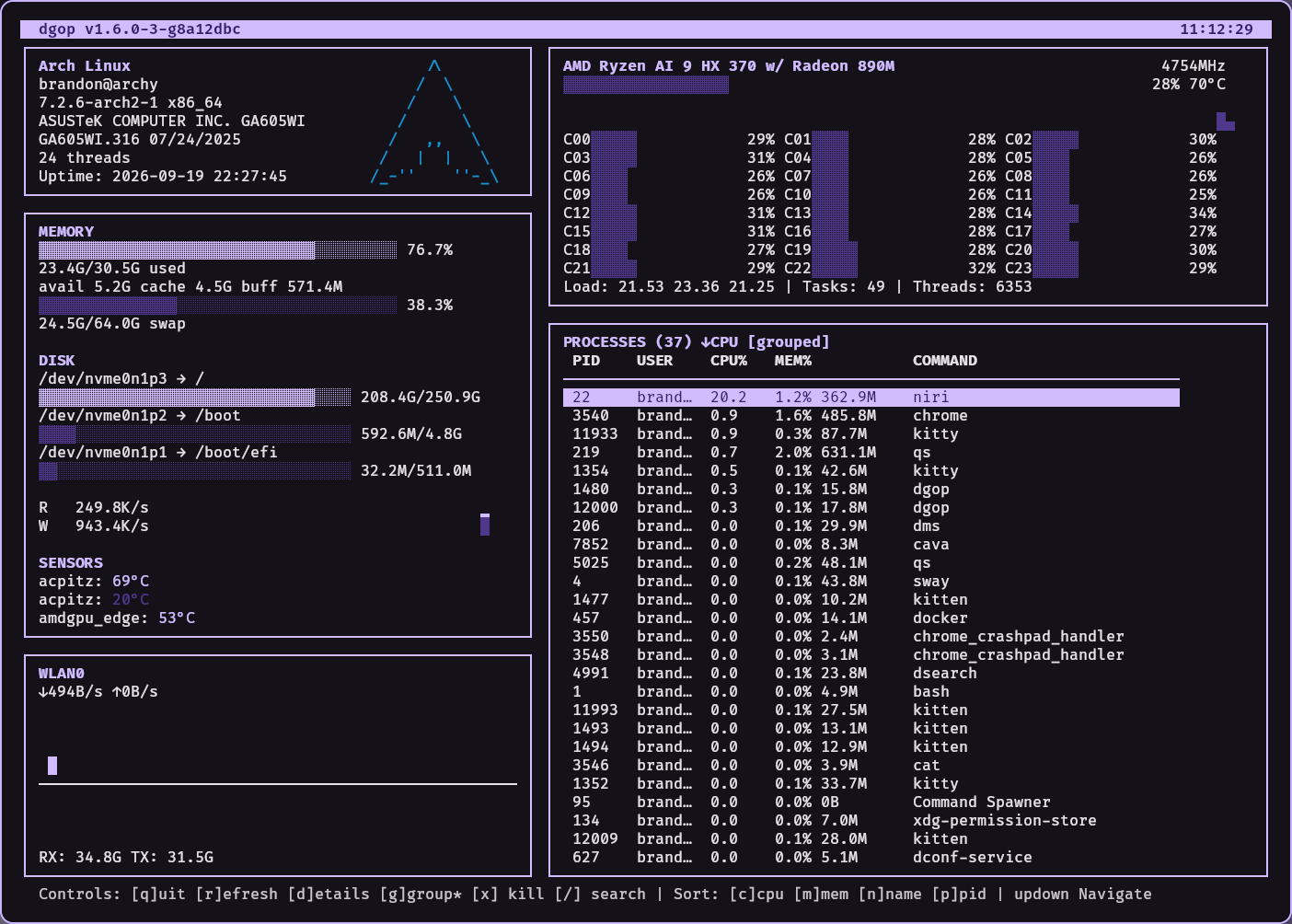The height and width of the screenshot is (924, 1292).
Task: Click the /dev/nvme0n1p2 /boot disk usage bar
Action: pos(195,433)
